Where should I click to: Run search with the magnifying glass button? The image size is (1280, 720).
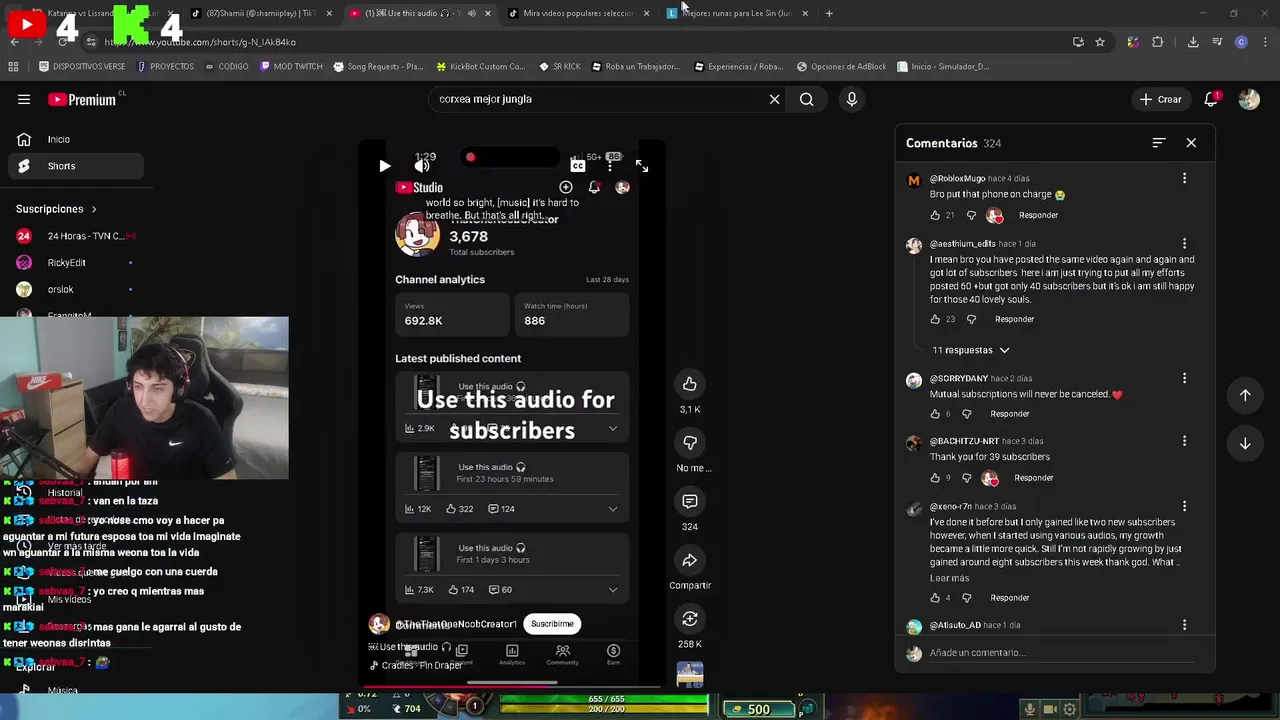(x=806, y=99)
